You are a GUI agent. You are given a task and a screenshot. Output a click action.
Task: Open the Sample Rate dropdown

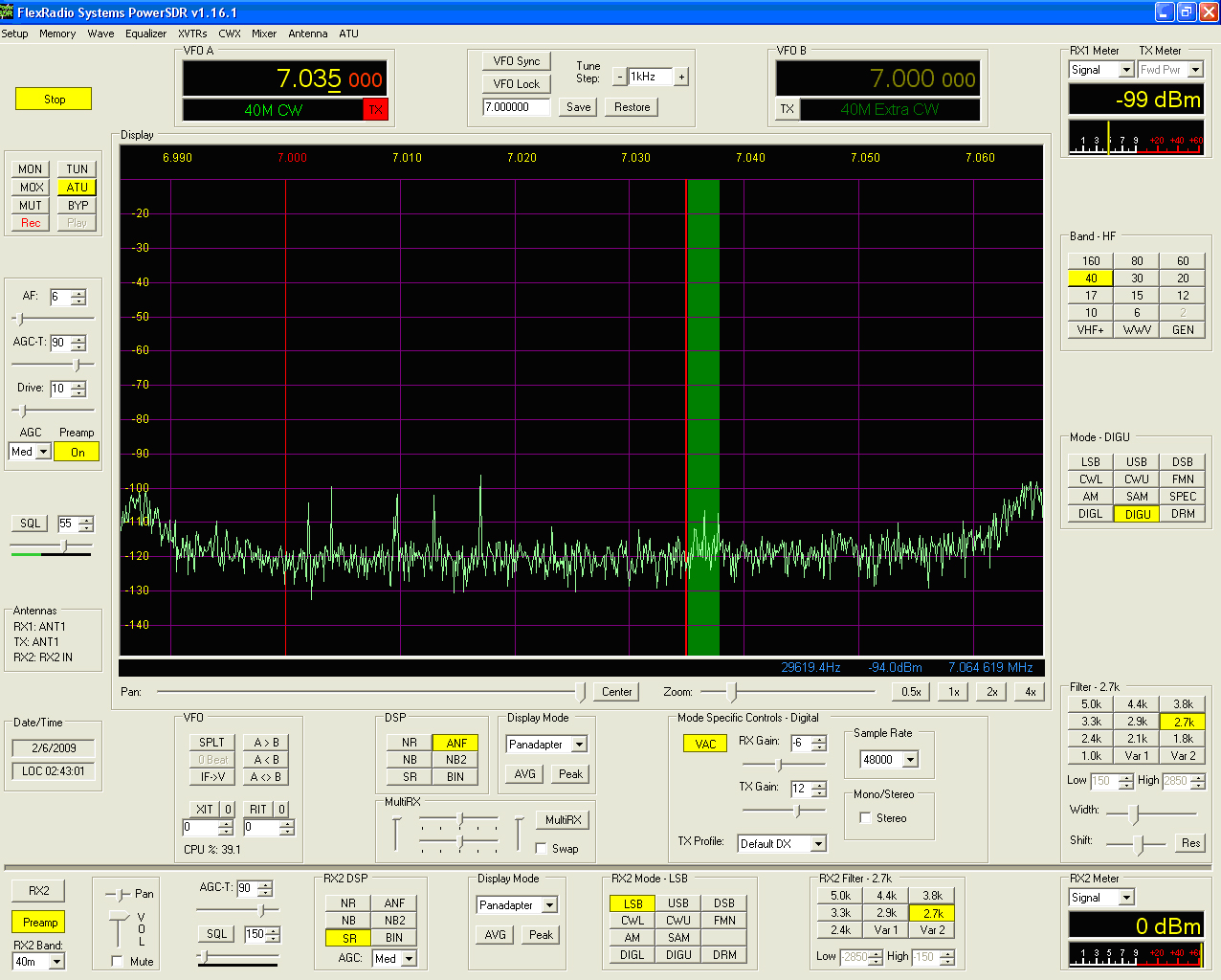[910, 760]
